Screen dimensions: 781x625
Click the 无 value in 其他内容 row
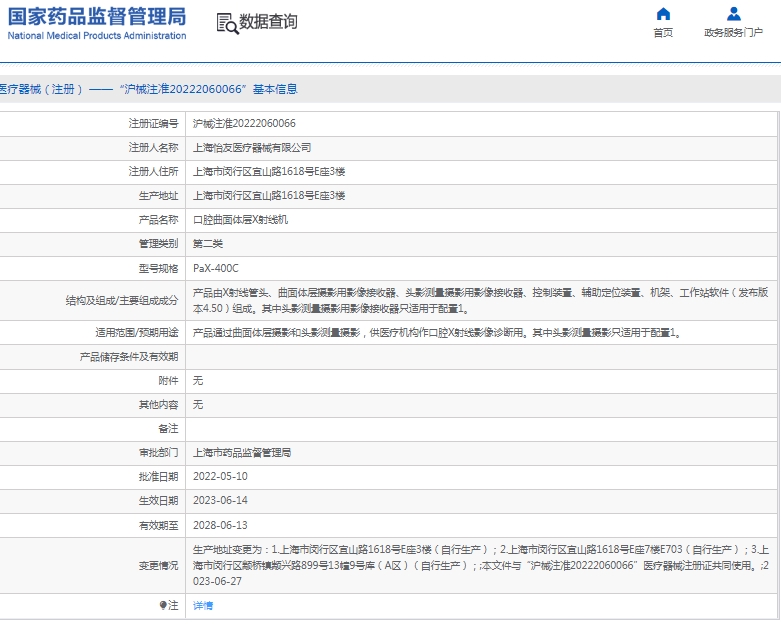point(198,404)
